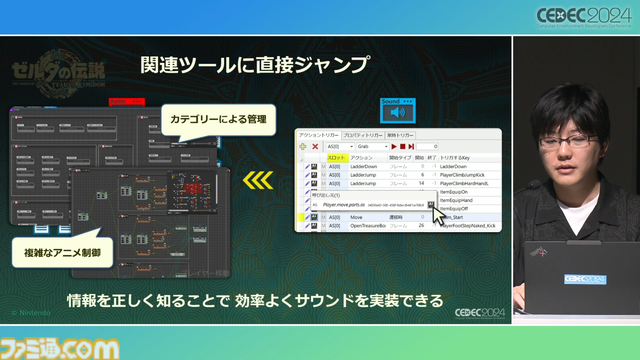Click the yellow row marker beside Move row
Viewport: 640px width, 360px height.
[x=301, y=217]
